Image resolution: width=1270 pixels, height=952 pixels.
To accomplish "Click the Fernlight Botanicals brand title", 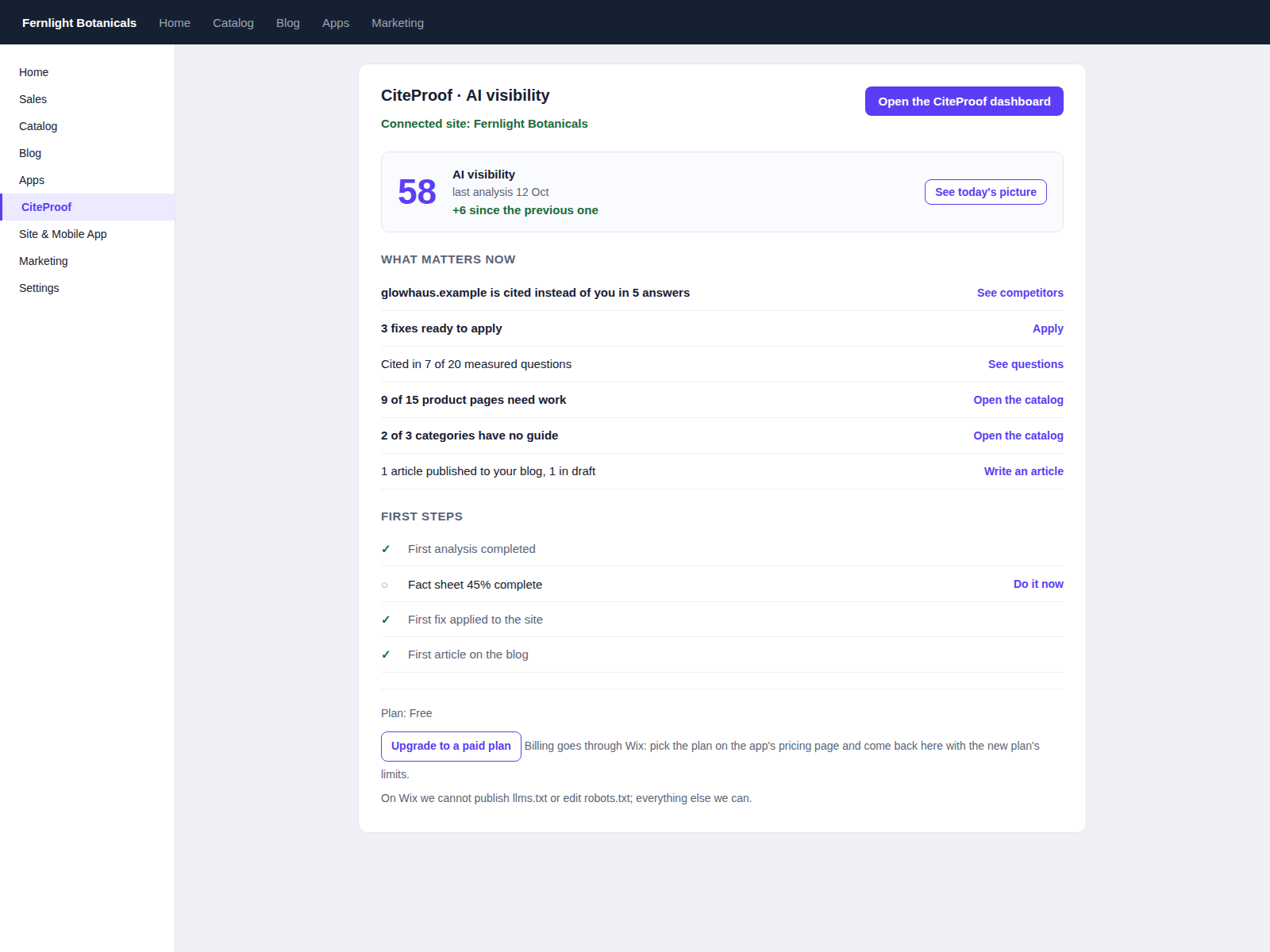I will click(x=79, y=23).
